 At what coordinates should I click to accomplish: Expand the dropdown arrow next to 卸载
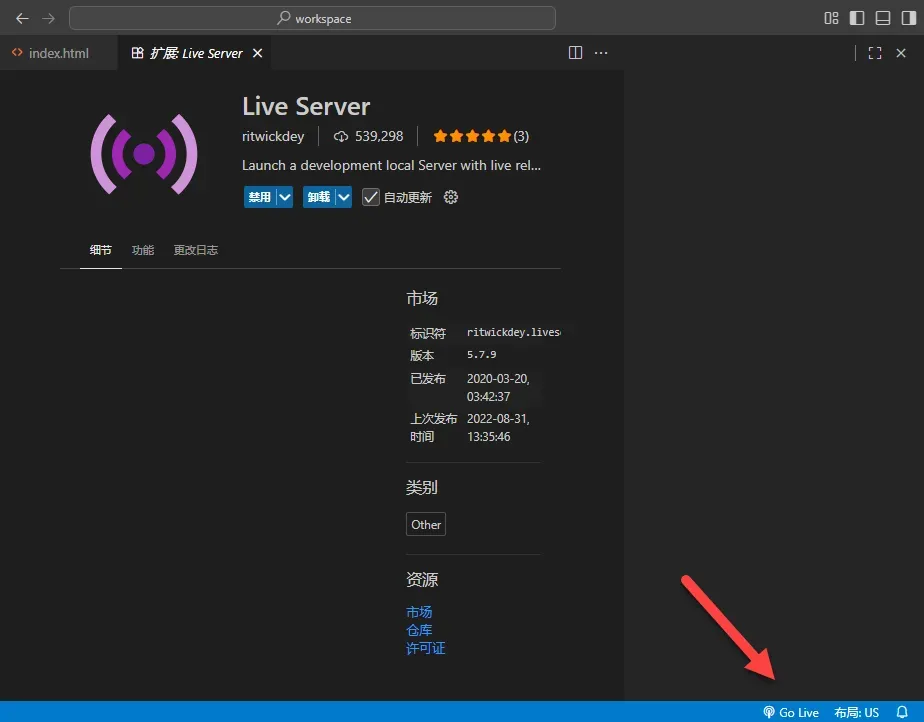(344, 197)
